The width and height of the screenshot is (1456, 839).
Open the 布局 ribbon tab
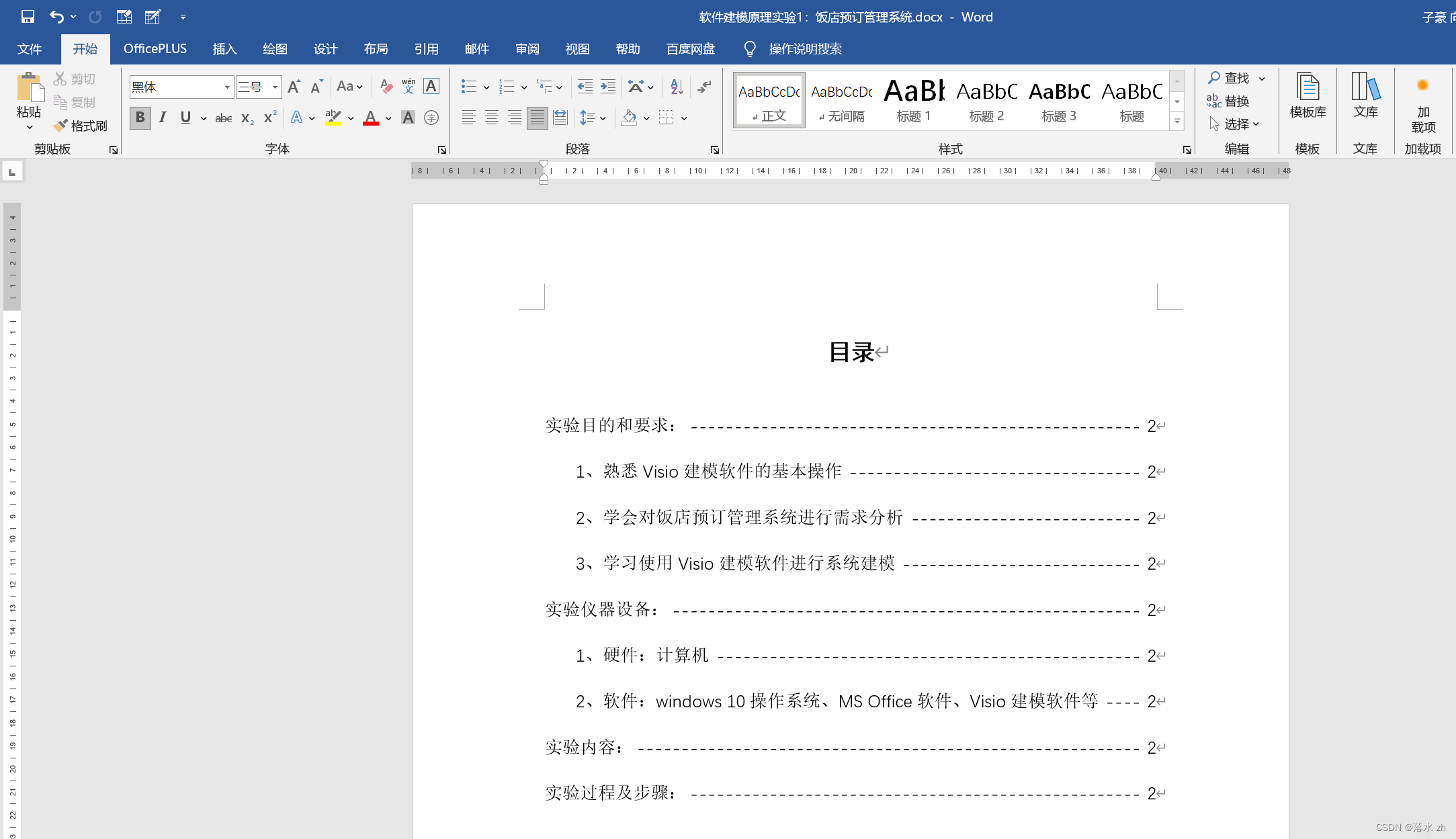click(376, 49)
